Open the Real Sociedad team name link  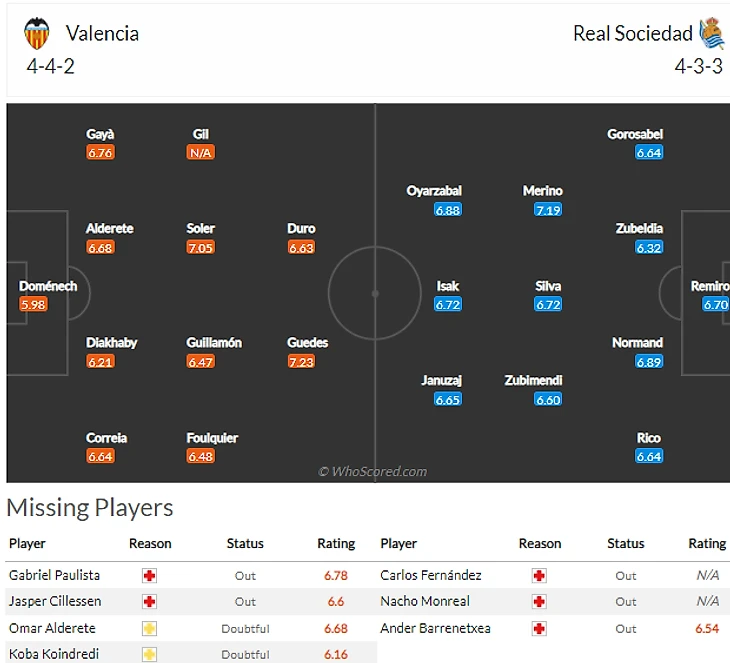click(632, 33)
